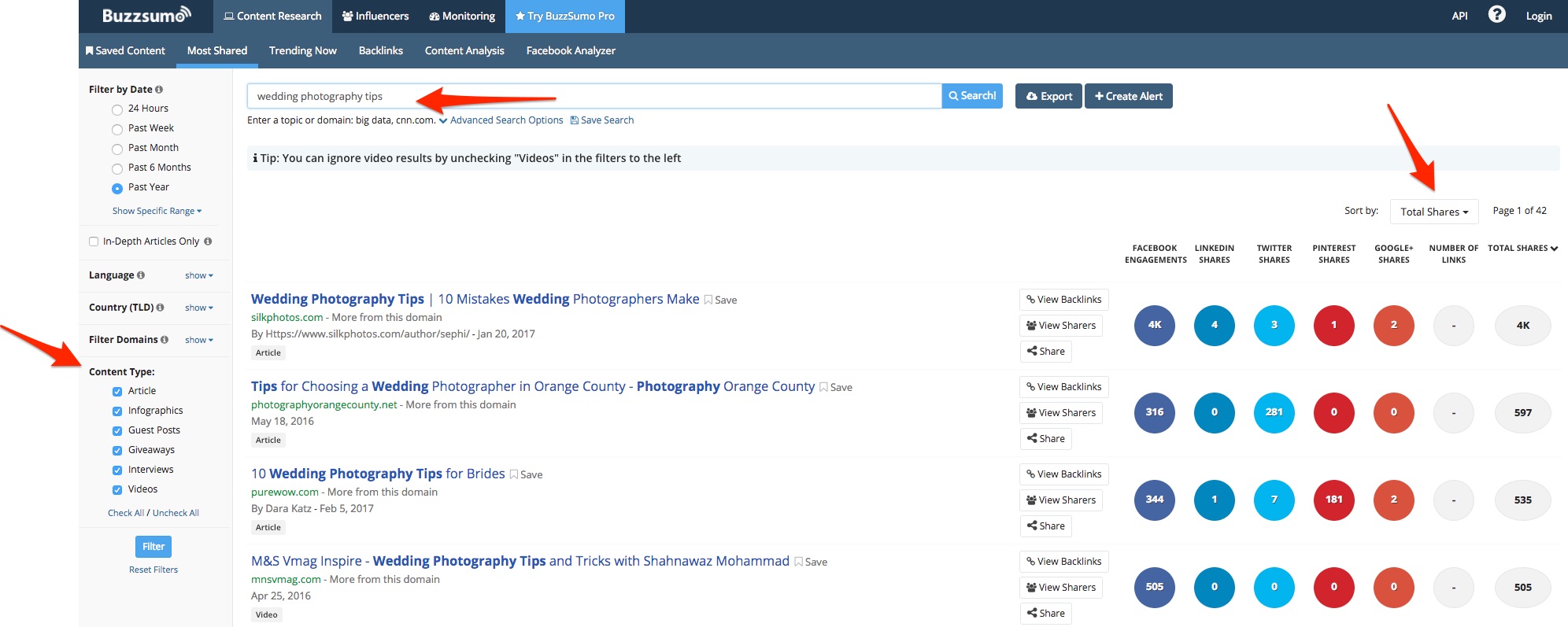
Task: Show the Filter Domains options
Action: click(x=199, y=340)
